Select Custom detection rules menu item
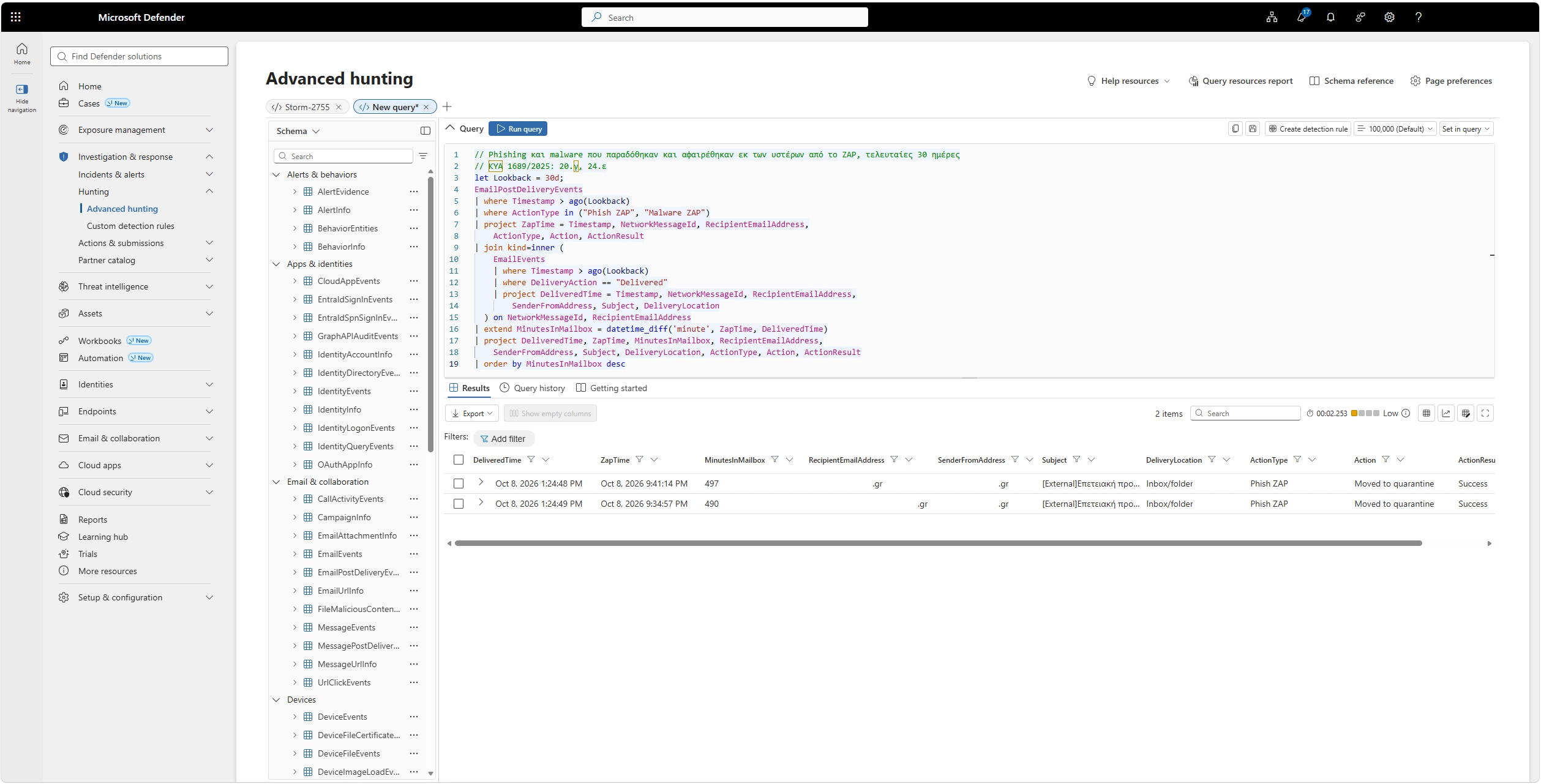Viewport: 1541px width, 784px height. pos(130,226)
